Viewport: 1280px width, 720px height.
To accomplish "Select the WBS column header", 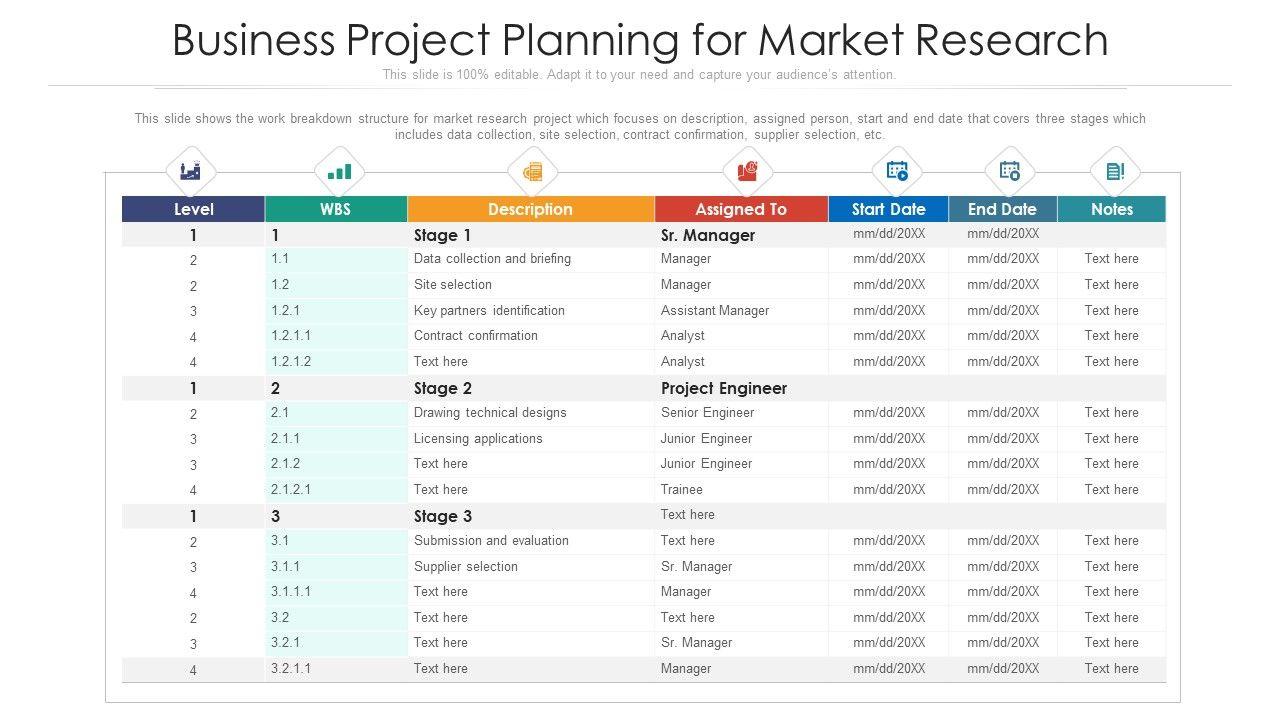I will point(336,209).
